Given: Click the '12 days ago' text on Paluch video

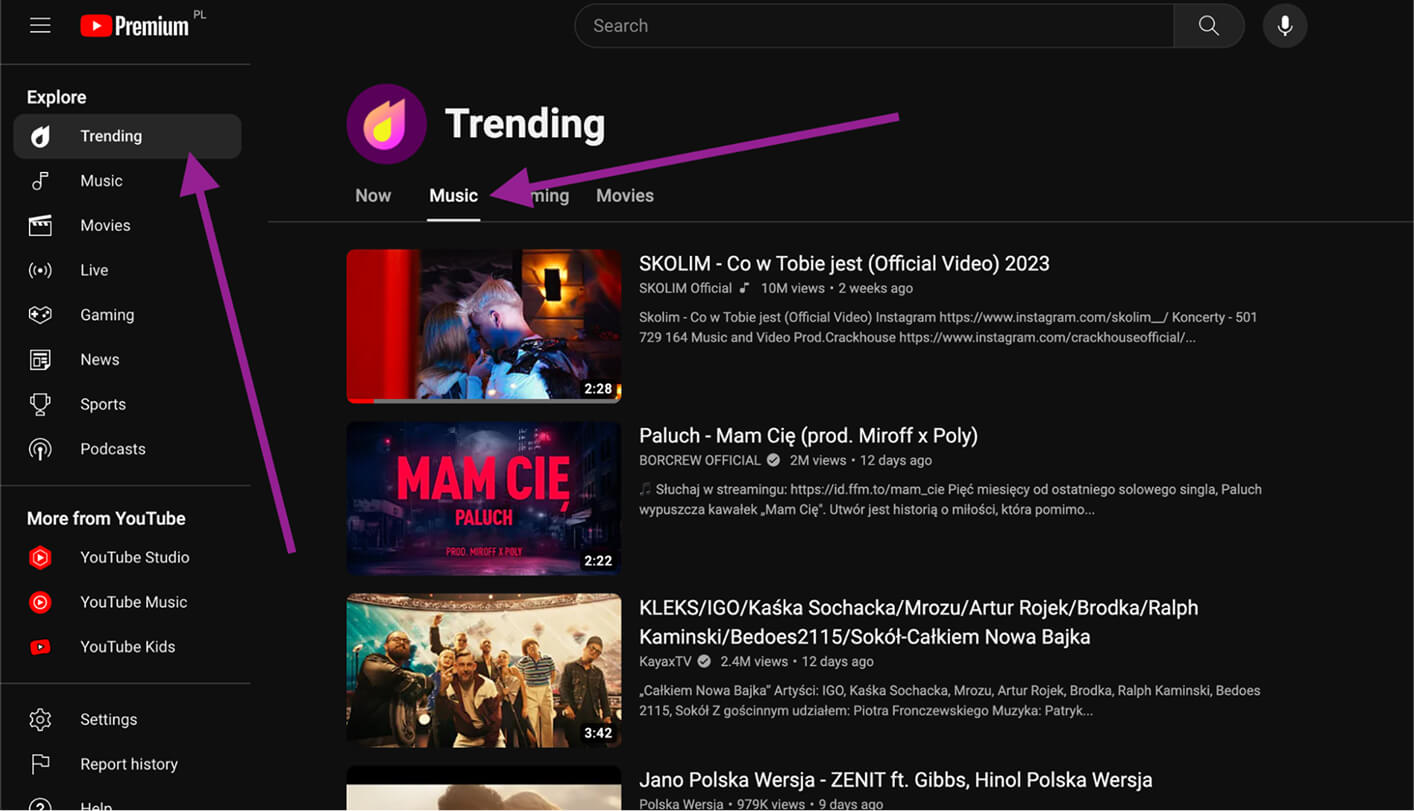Looking at the screenshot, I should click(896, 461).
